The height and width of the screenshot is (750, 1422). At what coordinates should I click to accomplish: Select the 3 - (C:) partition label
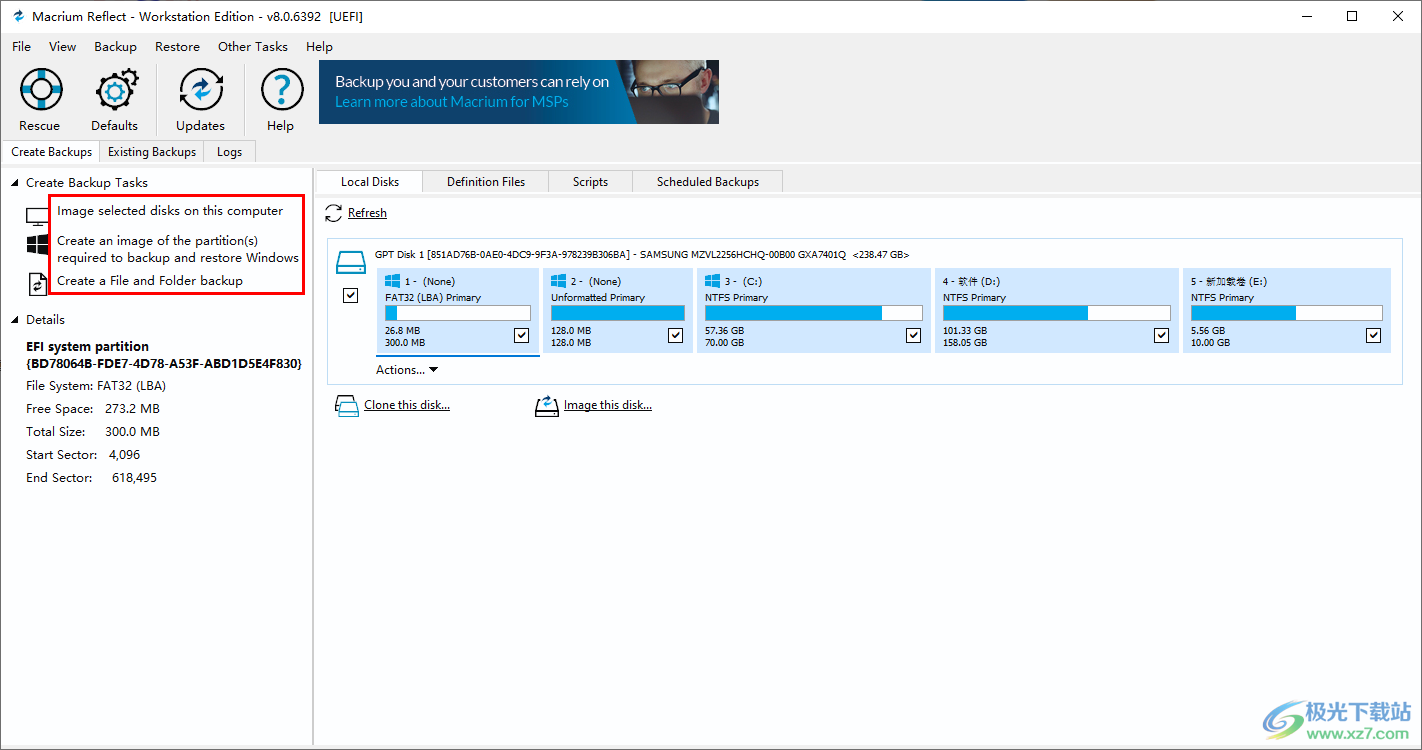743,282
